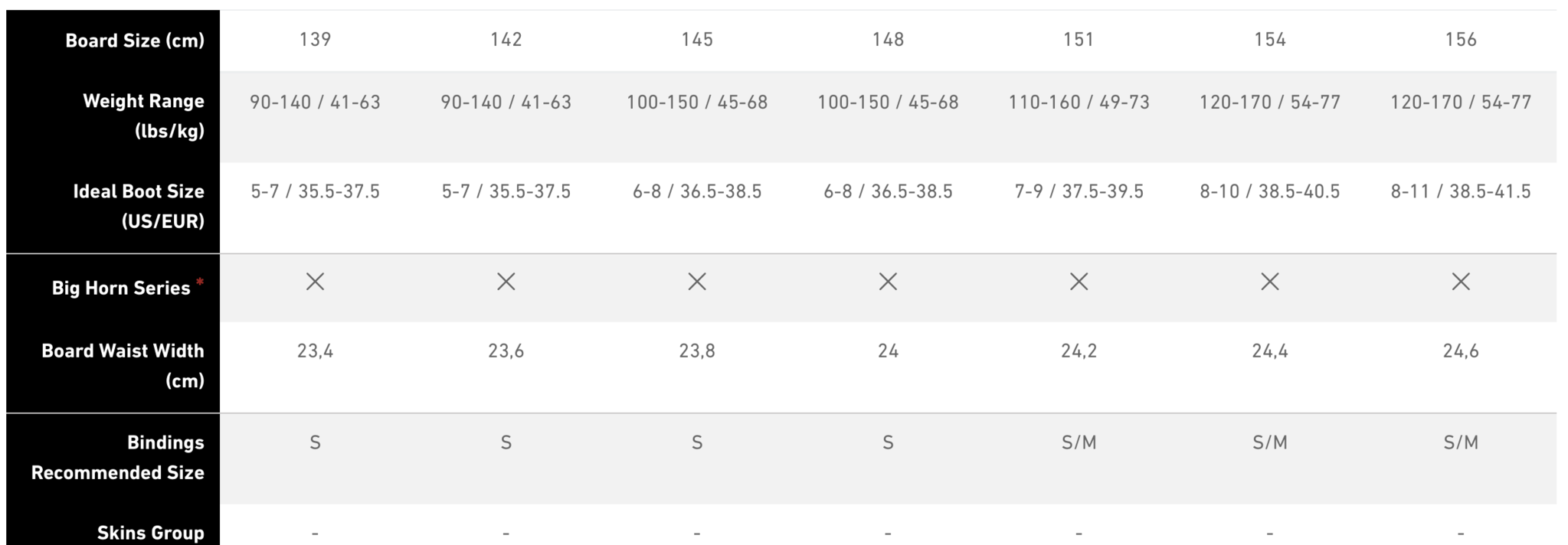The height and width of the screenshot is (545, 1568).
Task: Click the Weight Range (lbs/kg) row header
Action: (x=143, y=116)
